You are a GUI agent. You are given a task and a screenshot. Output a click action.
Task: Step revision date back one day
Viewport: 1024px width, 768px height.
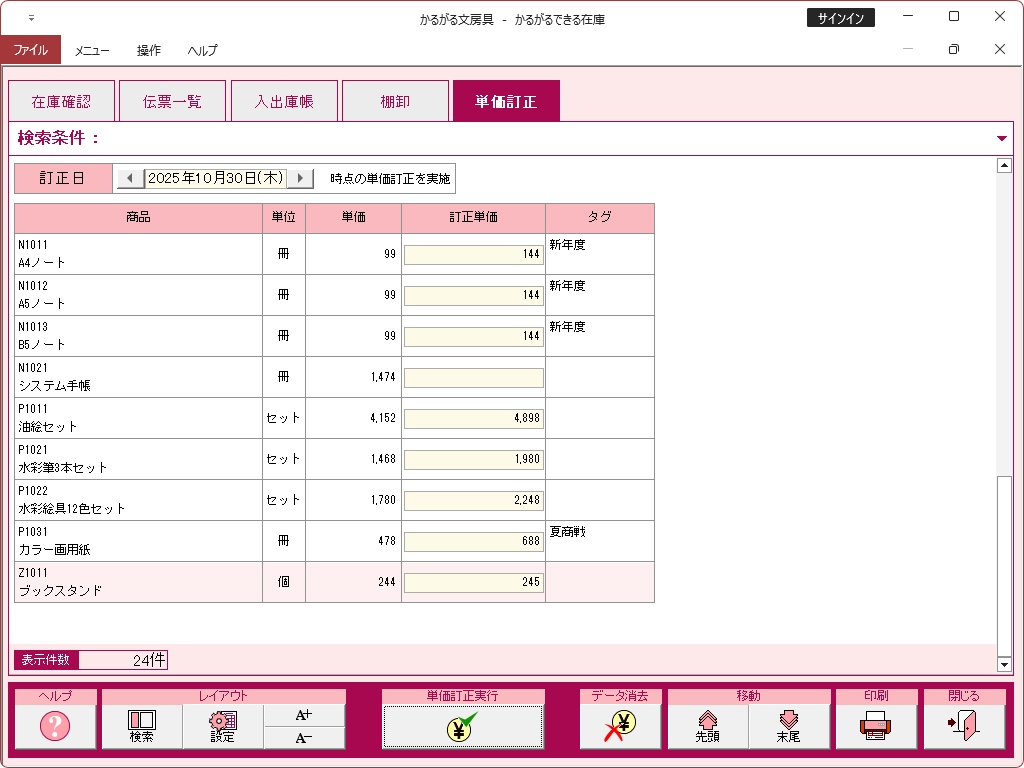(x=130, y=178)
